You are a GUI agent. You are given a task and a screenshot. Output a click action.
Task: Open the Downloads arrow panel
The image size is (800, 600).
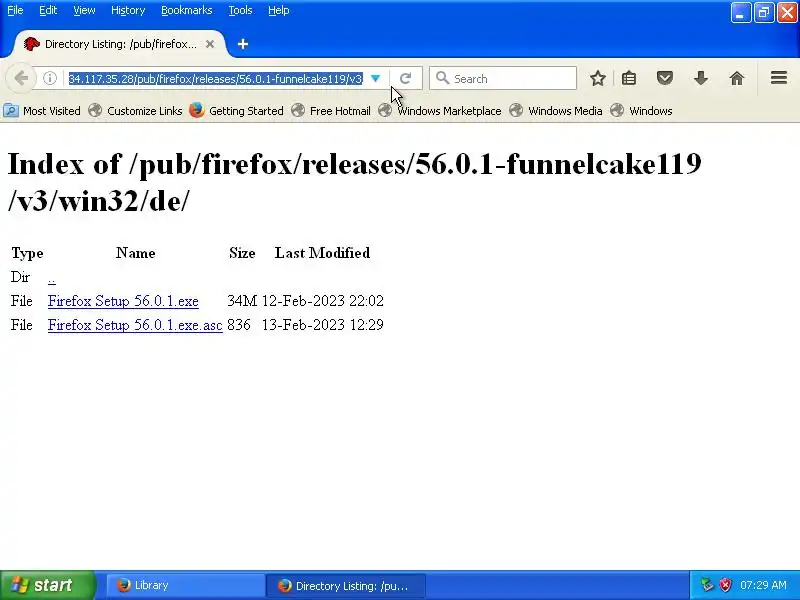(x=701, y=79)
